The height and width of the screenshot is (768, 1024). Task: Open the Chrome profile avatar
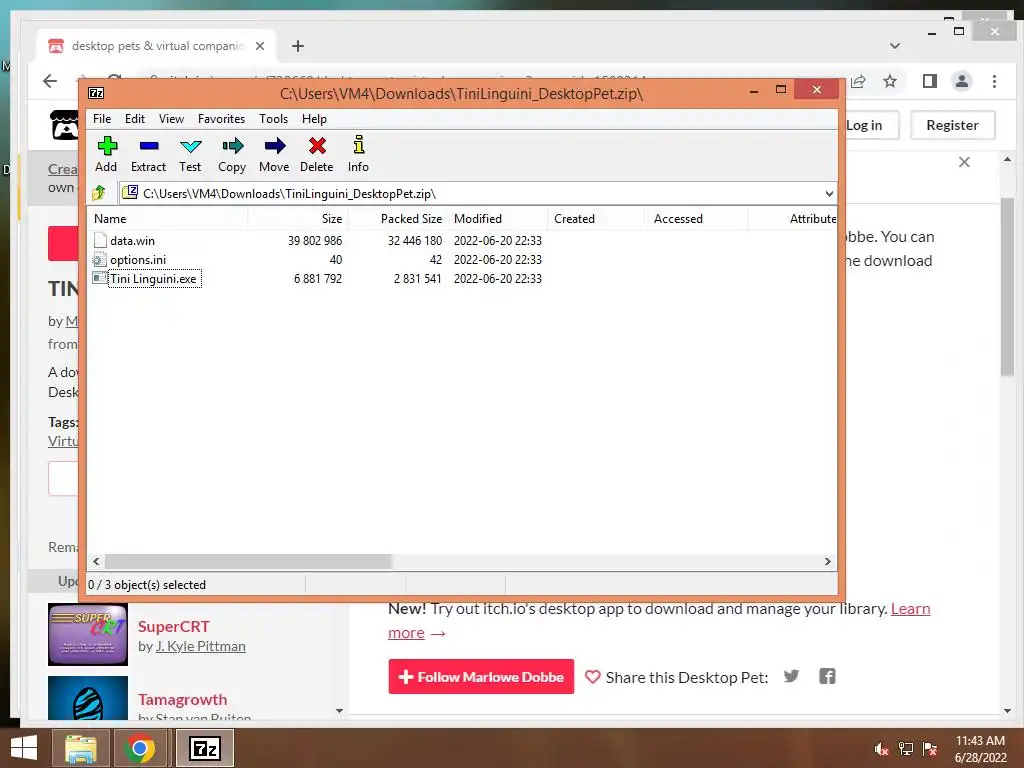(961, 81)
